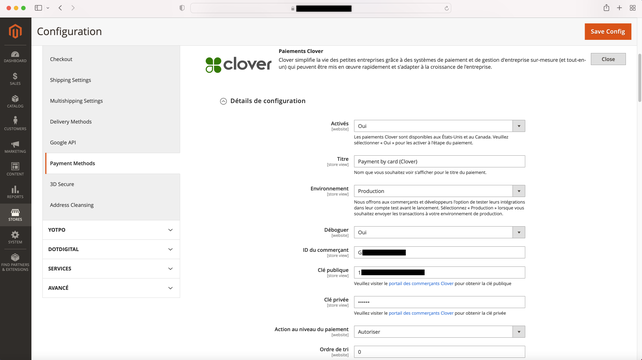Screen dimensions: 642x360
Task: Open the Safari share icon
Action: [x=606, y=8]
